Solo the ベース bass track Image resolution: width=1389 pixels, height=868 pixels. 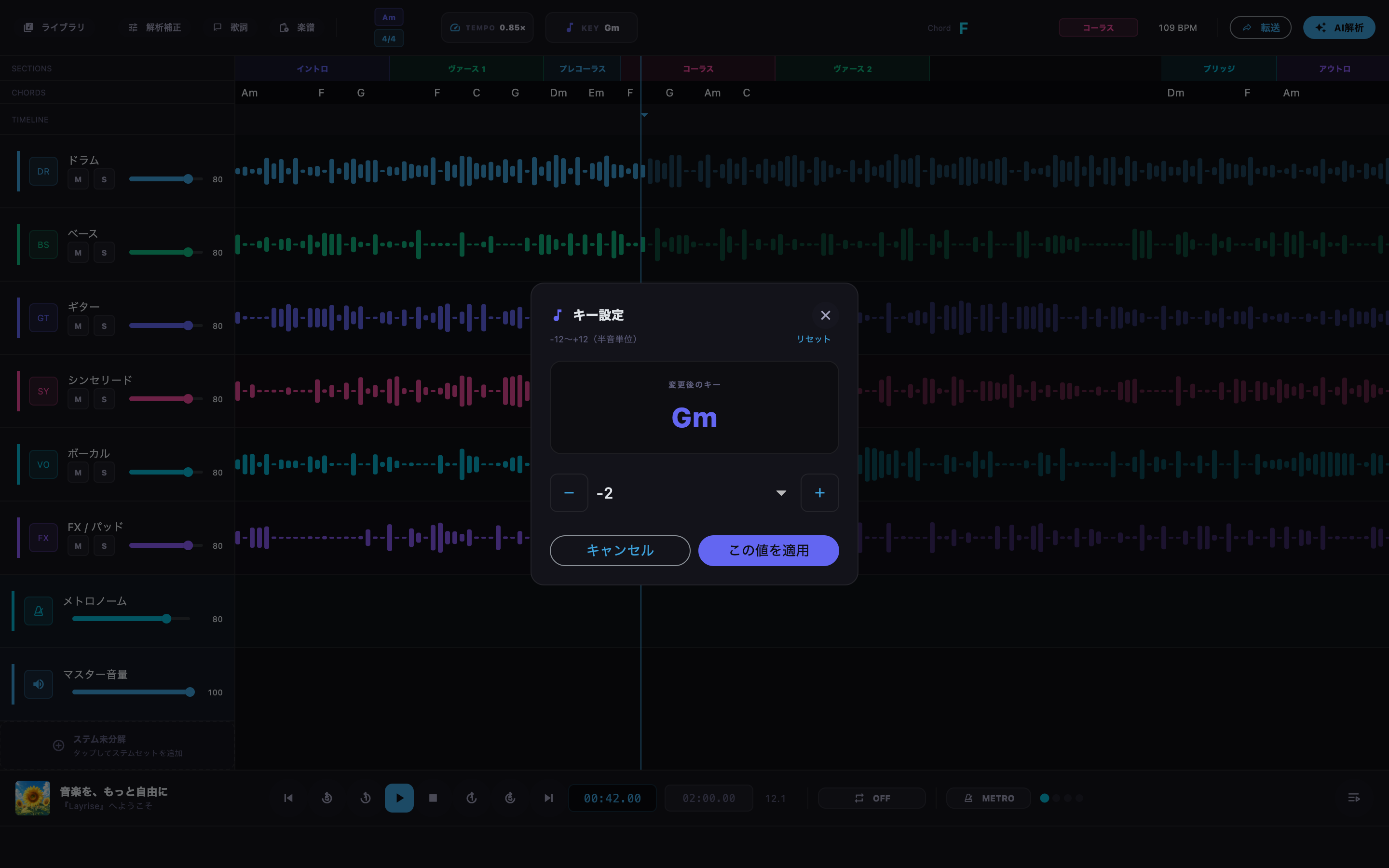[104, 253]
